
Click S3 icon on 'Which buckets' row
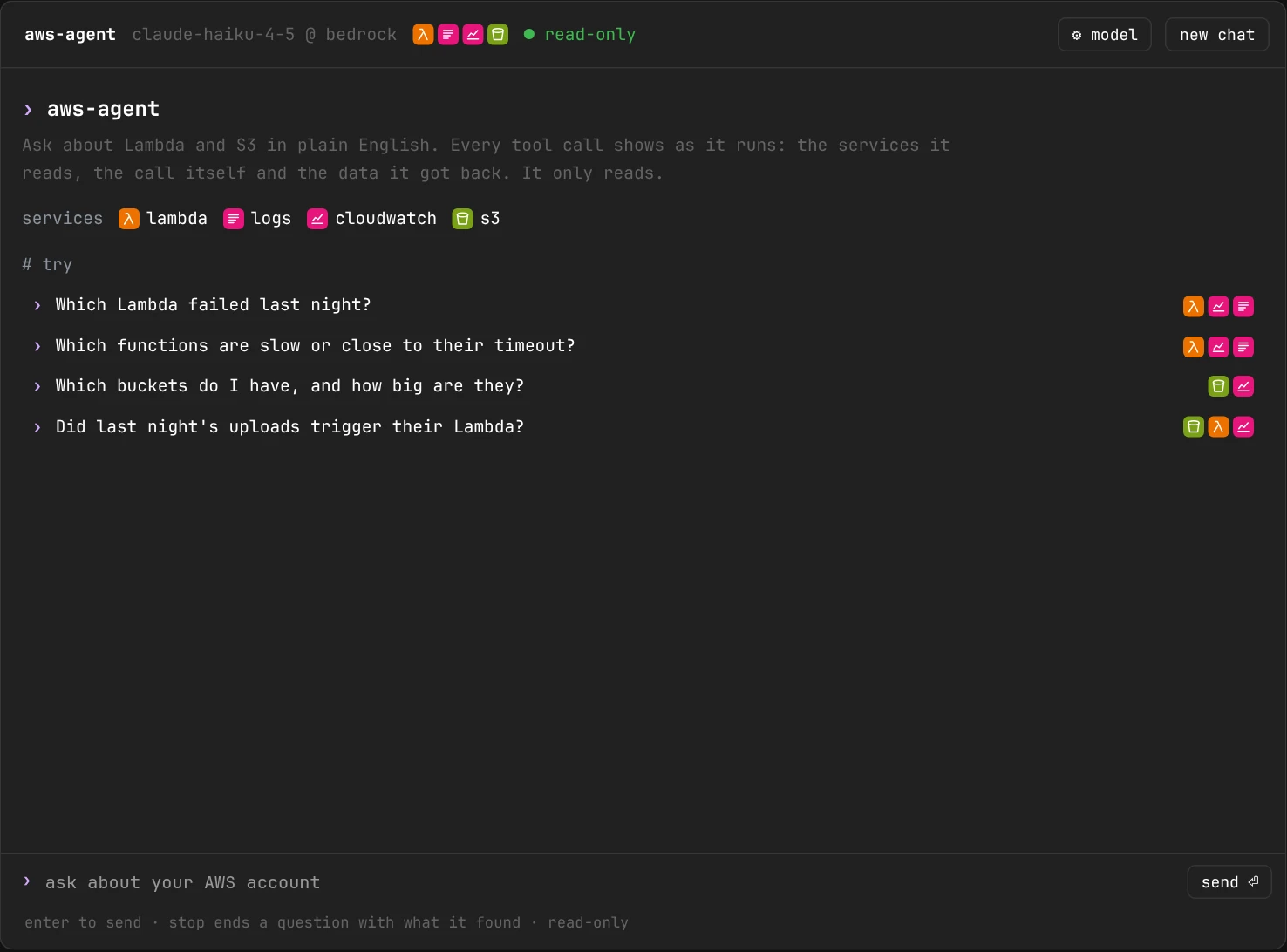[x=1219, y=386]
